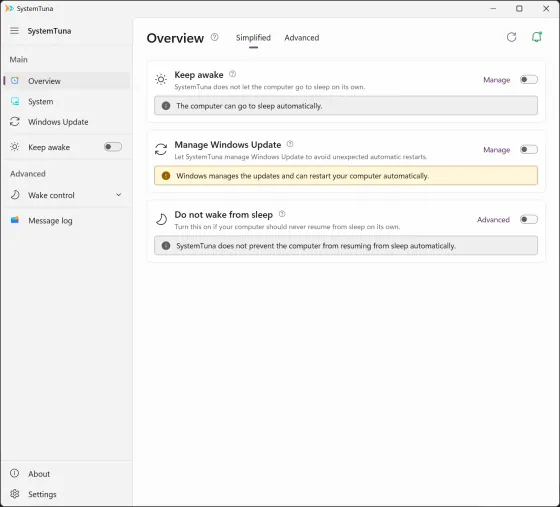Click the sun icon in Keep awake card

pos(161,79)
